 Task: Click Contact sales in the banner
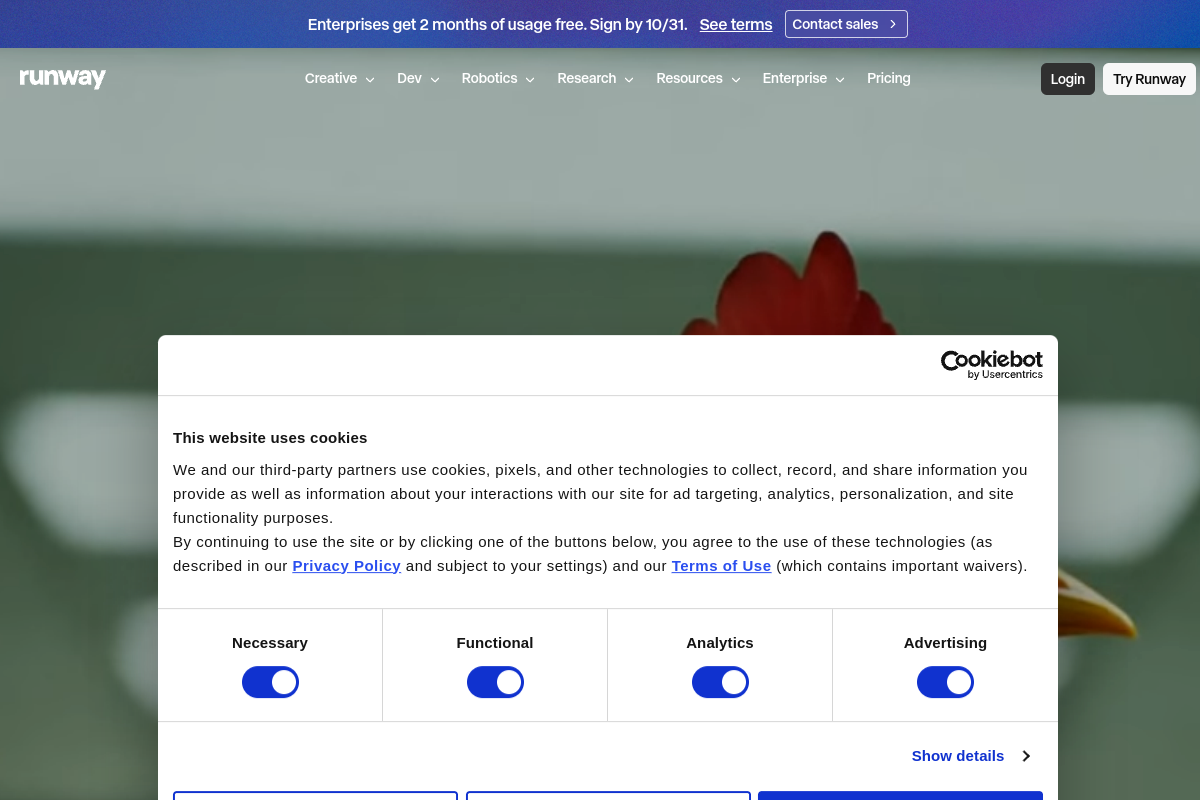(846, 24)
